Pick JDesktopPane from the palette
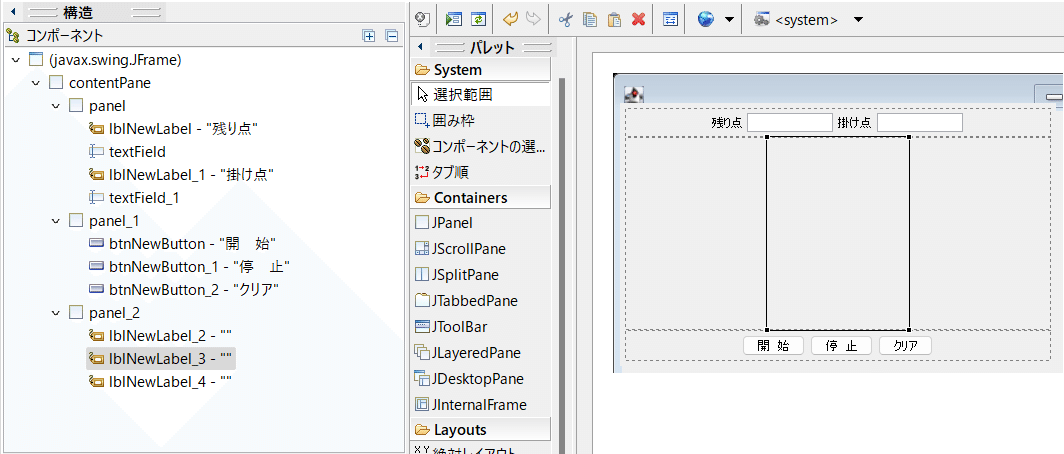This screenshot has height=454, width=1064. [x=469, y=379]
